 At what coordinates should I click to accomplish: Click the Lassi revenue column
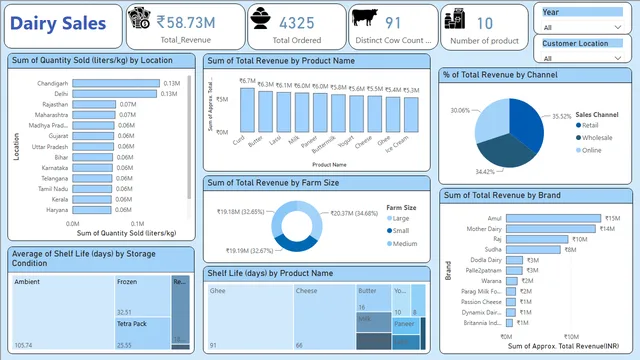(x=283, y=112)
